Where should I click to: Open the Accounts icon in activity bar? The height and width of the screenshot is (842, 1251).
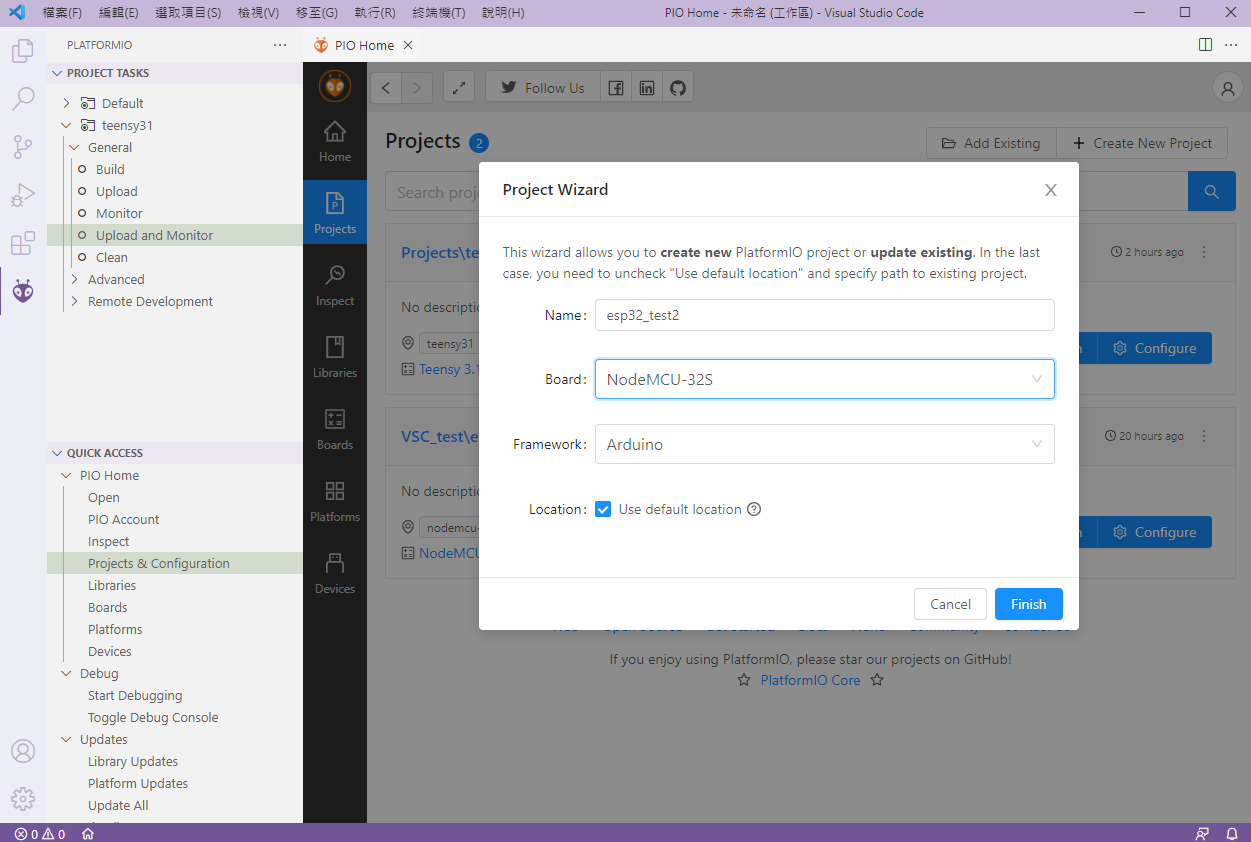(x=23, y=751)
